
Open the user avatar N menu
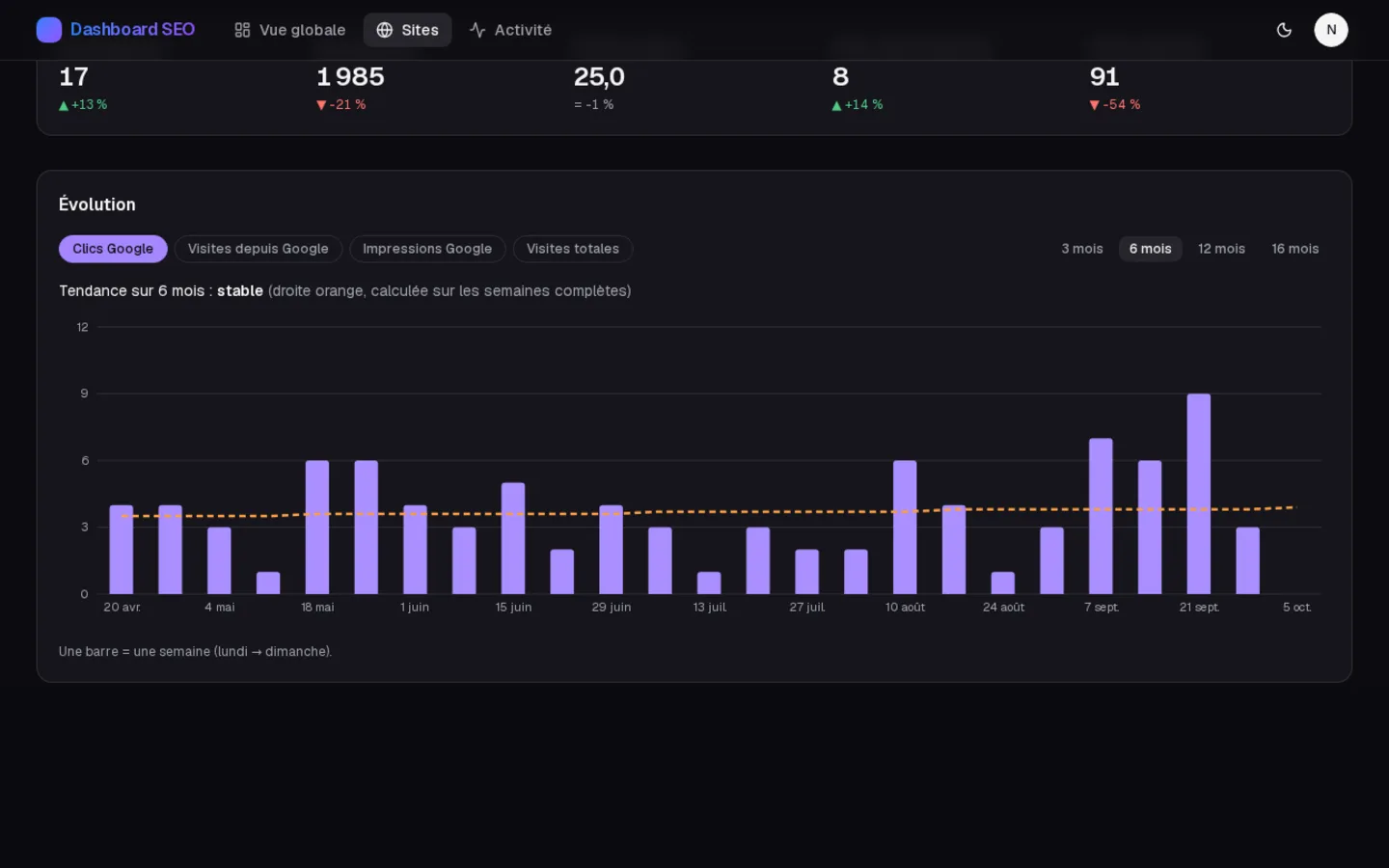[1331, 30]
